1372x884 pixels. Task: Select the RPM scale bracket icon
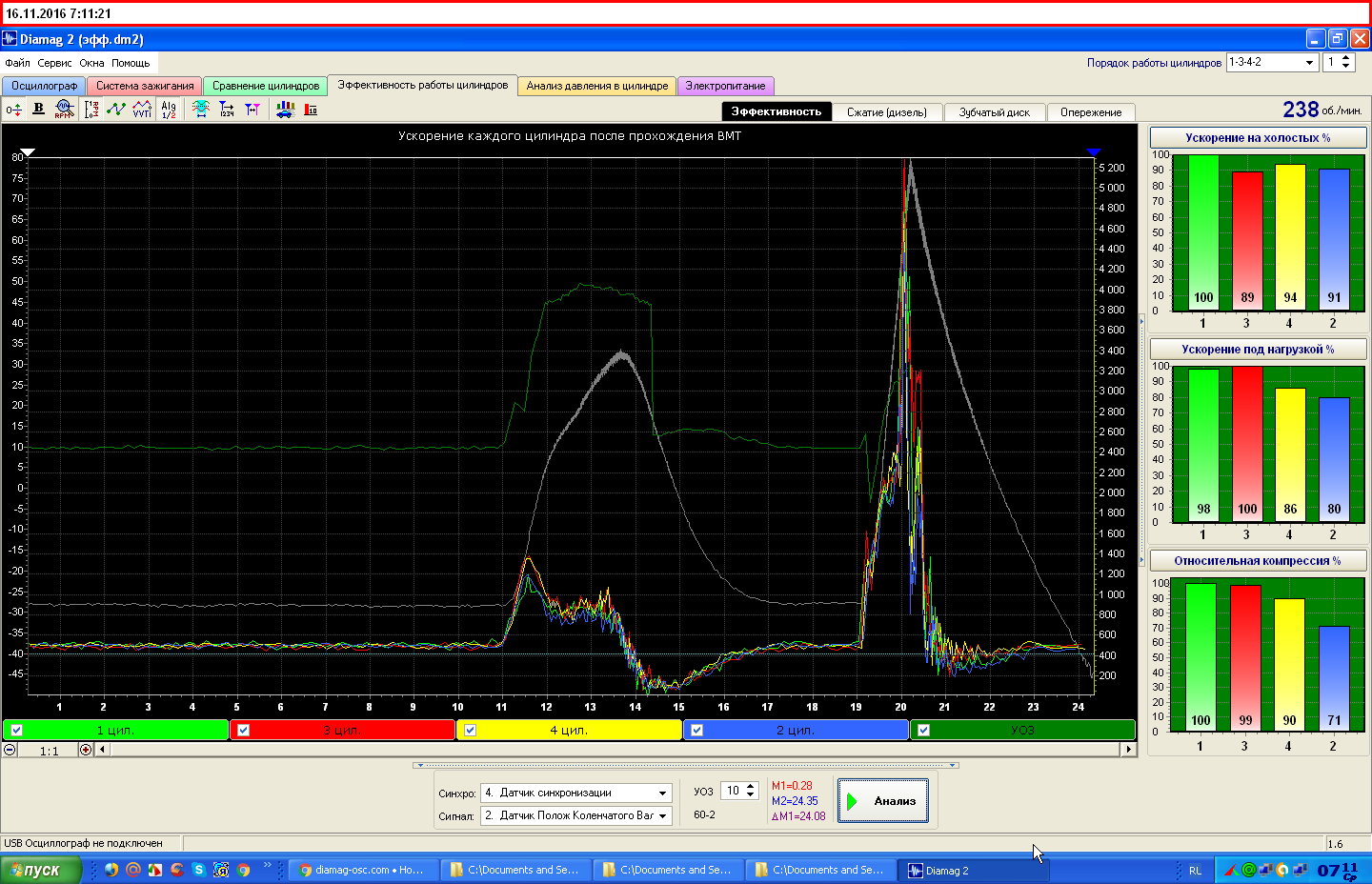(91, 110)
